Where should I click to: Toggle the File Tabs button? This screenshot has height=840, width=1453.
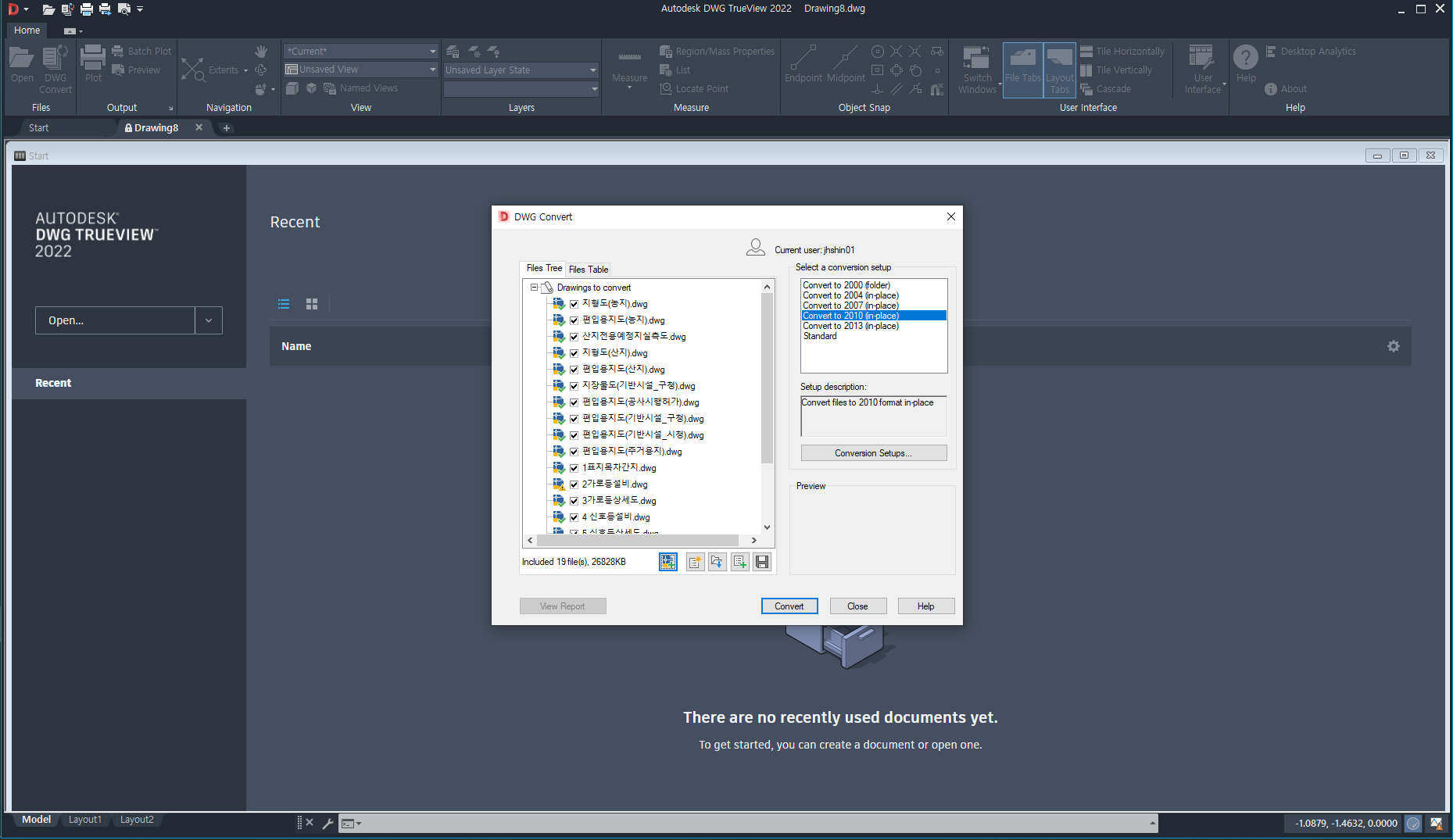(x=1022, y=69)
